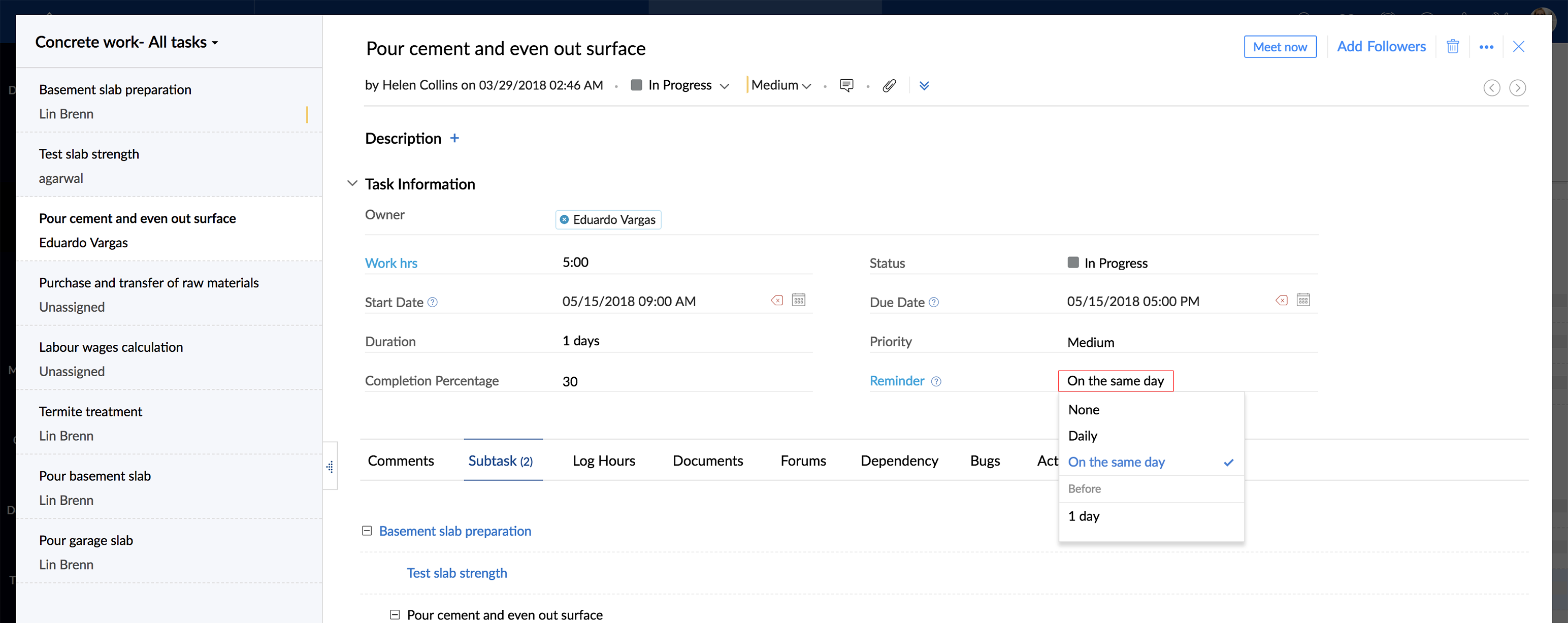Viewport: 1568px width, 623px height.
Task: Show help for Start Date
Action: 432,303
